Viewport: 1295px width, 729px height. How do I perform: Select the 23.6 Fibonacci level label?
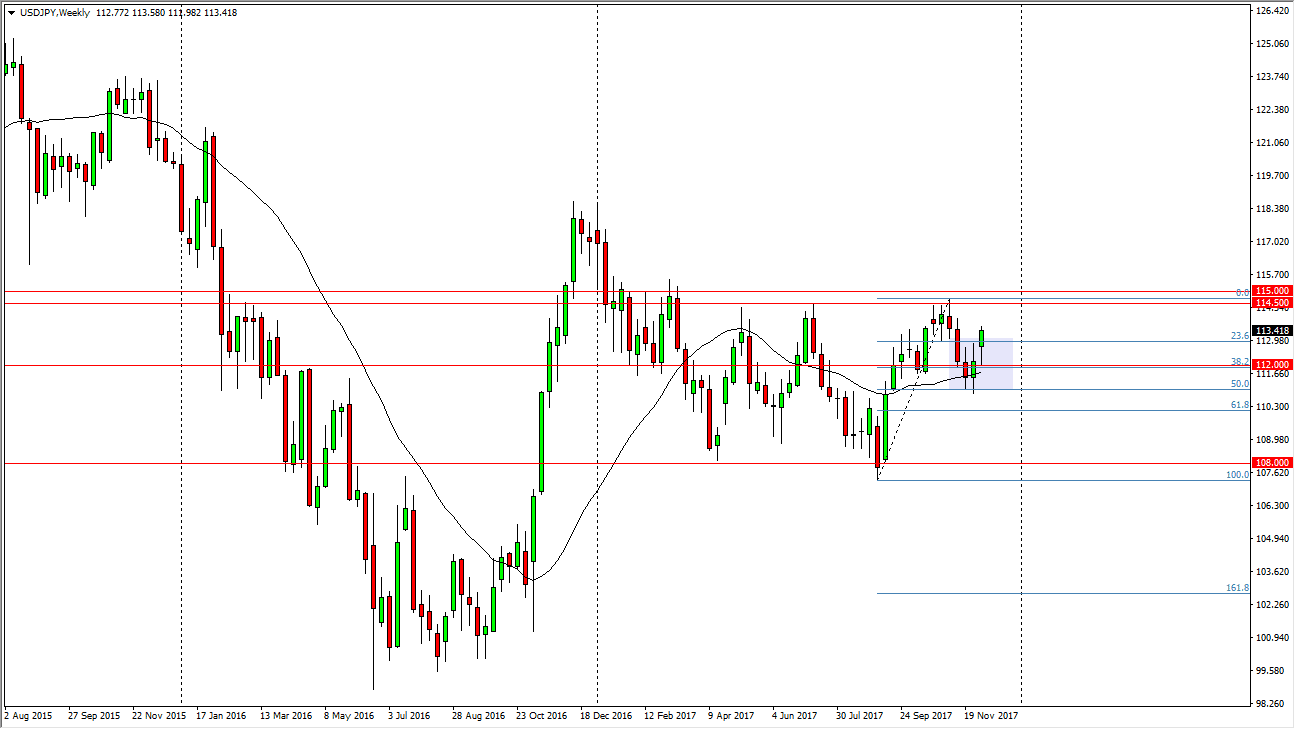tap(1239, 336)
